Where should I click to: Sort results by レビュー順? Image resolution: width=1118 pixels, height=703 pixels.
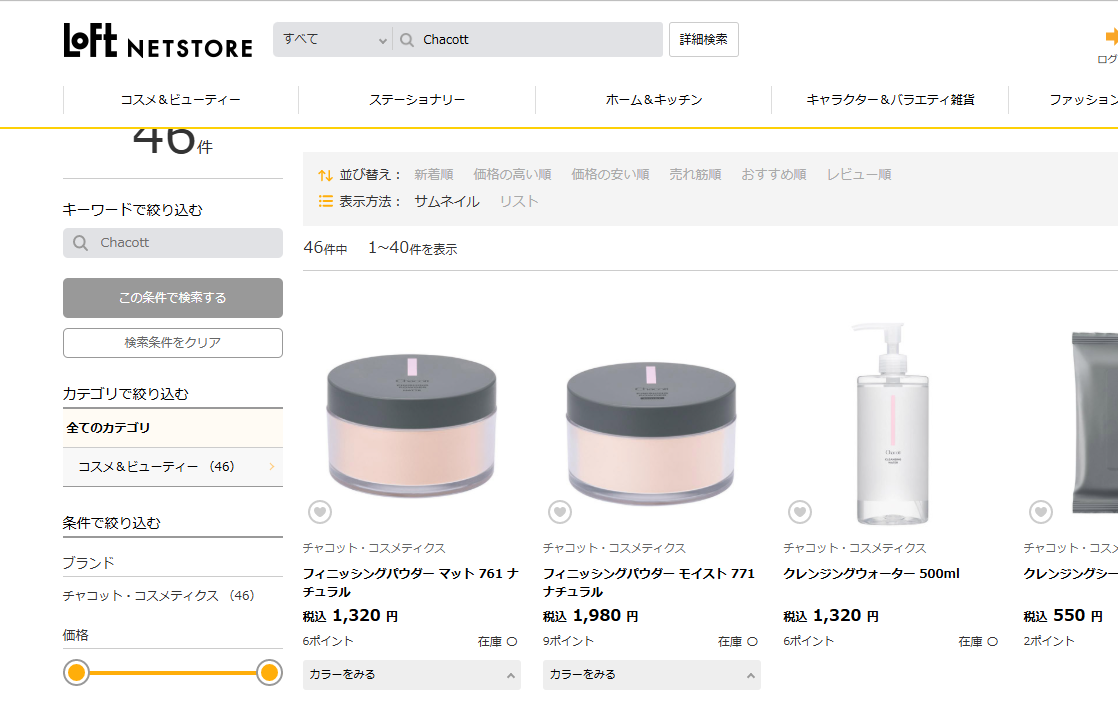click(x=858, y=175)
